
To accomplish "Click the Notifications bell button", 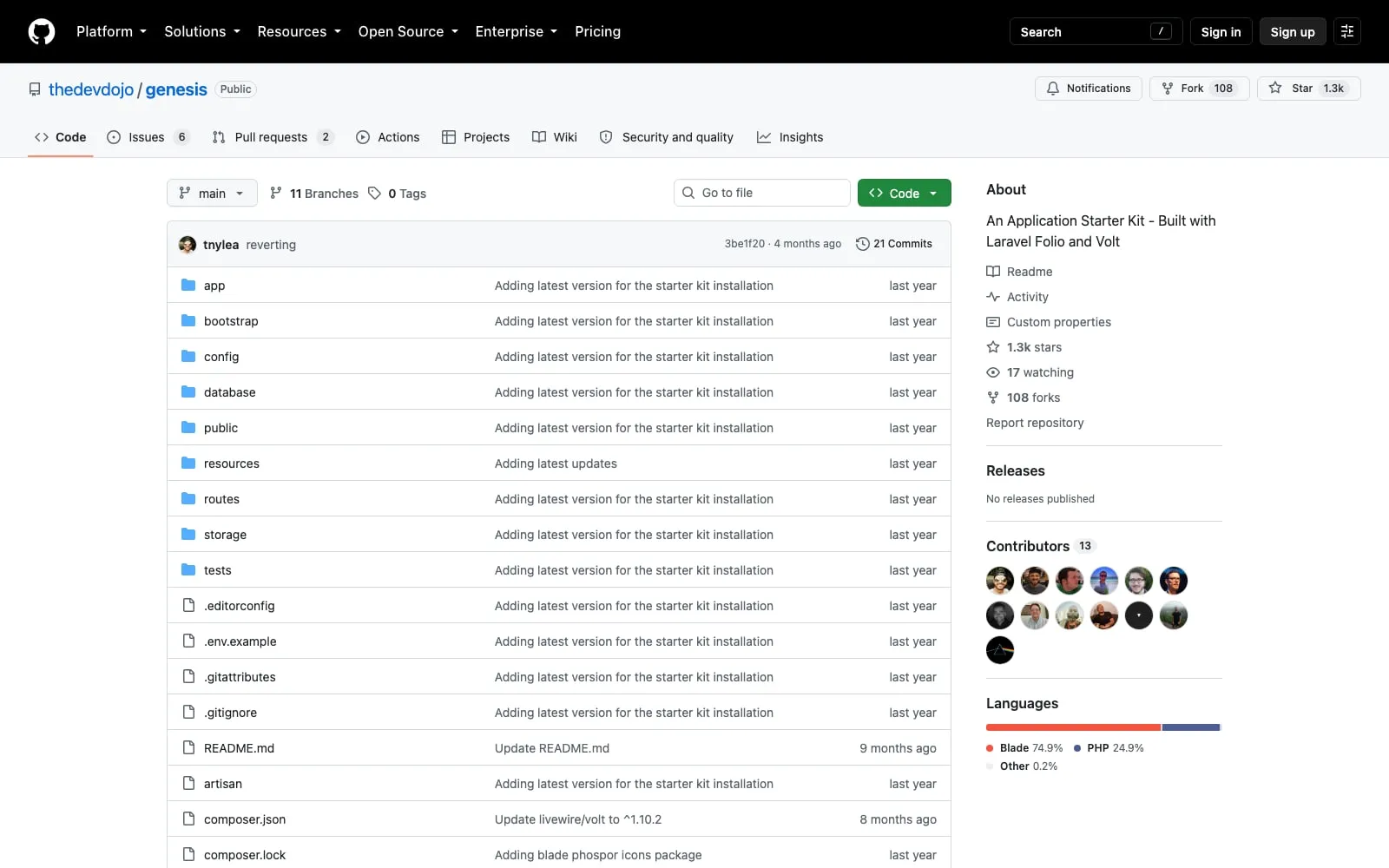I will click(1089, 89).
